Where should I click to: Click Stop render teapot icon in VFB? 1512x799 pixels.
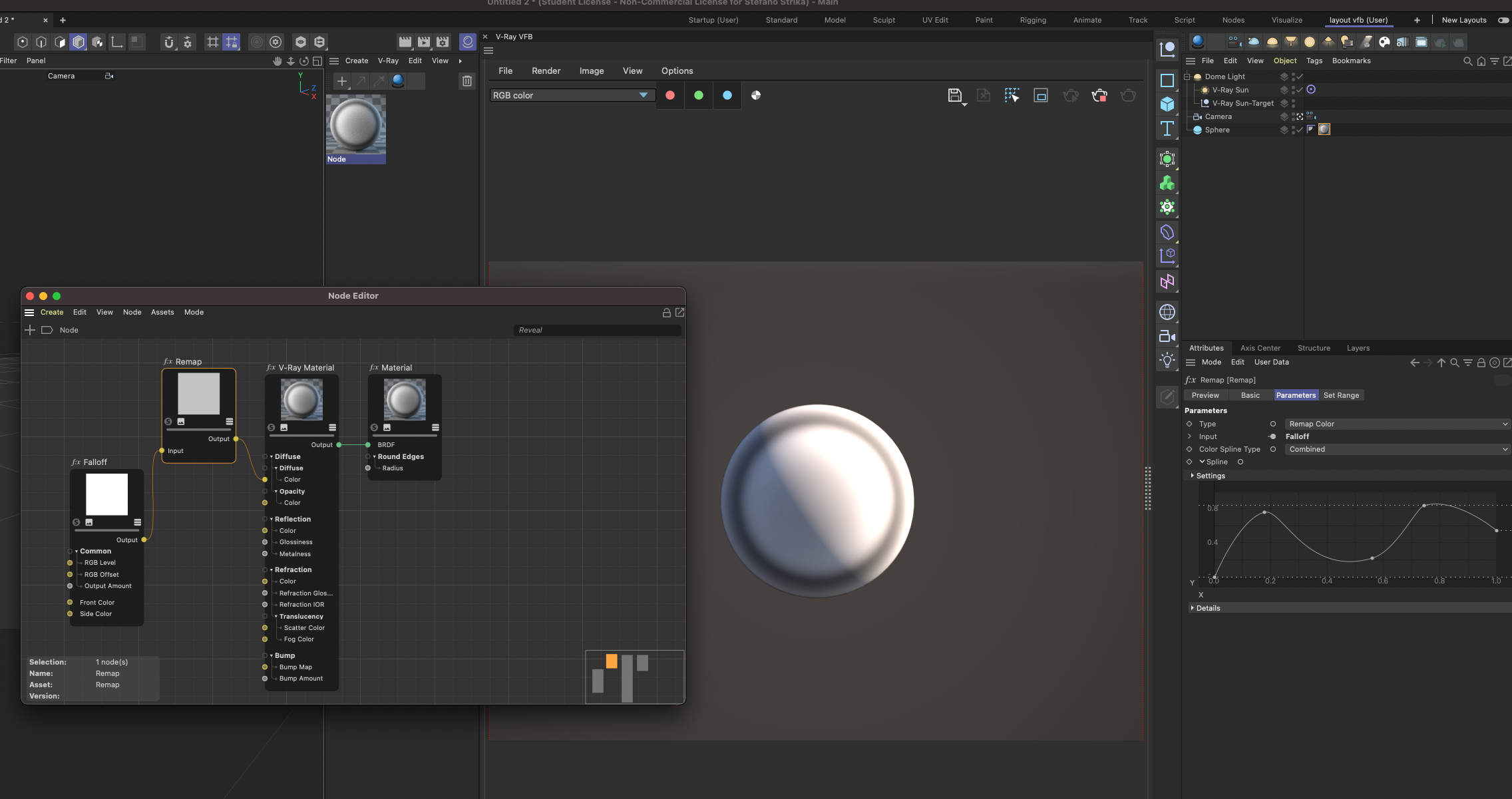pyautogui.click(x=1099, y=96)
